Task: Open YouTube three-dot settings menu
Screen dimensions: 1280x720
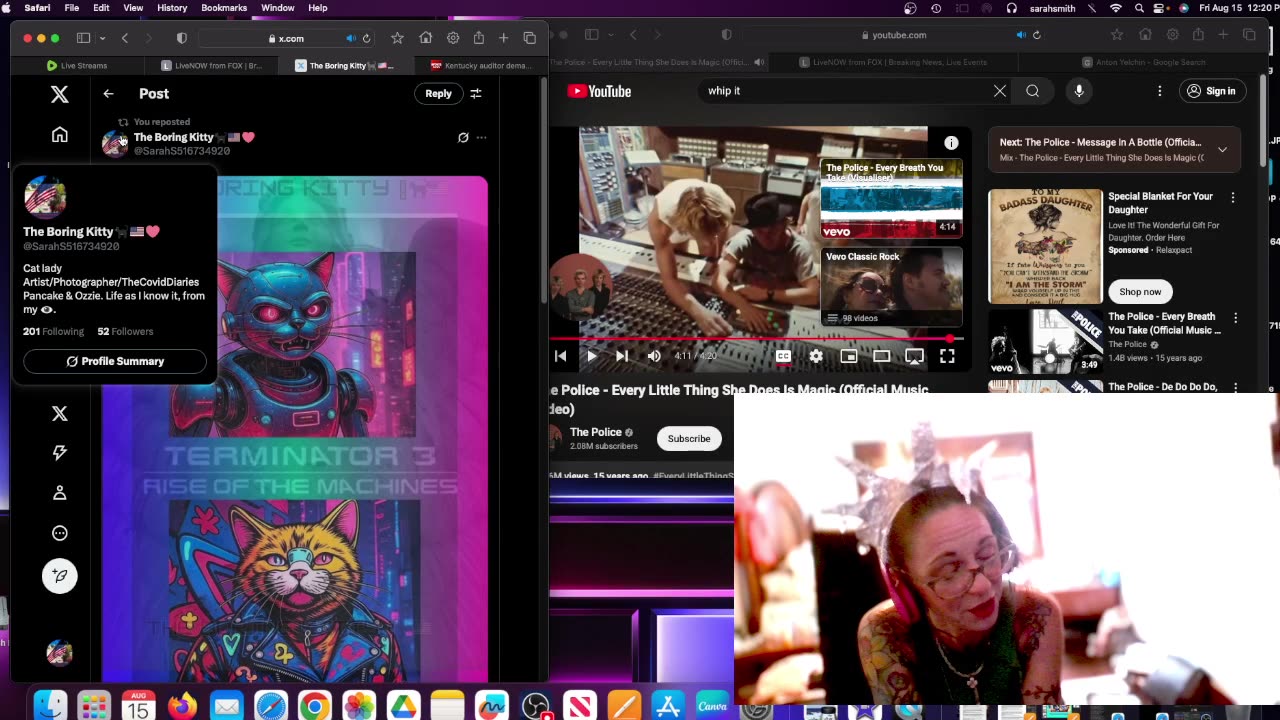Action: (x=1160, y=91)
